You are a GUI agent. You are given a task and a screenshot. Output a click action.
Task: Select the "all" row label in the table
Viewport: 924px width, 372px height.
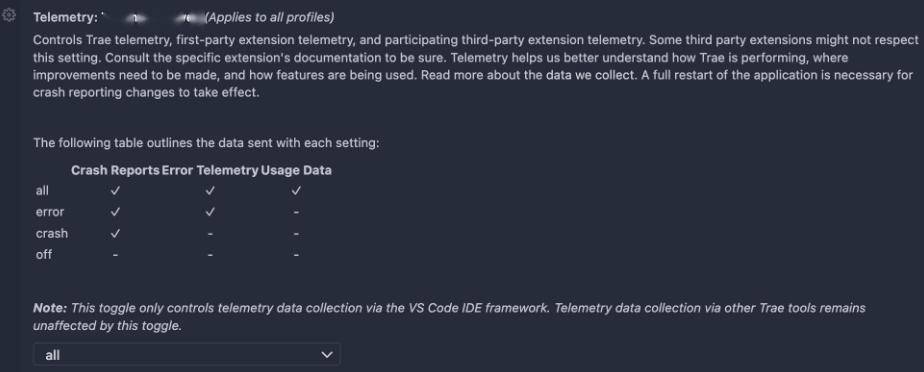click(x=42, y=190)
